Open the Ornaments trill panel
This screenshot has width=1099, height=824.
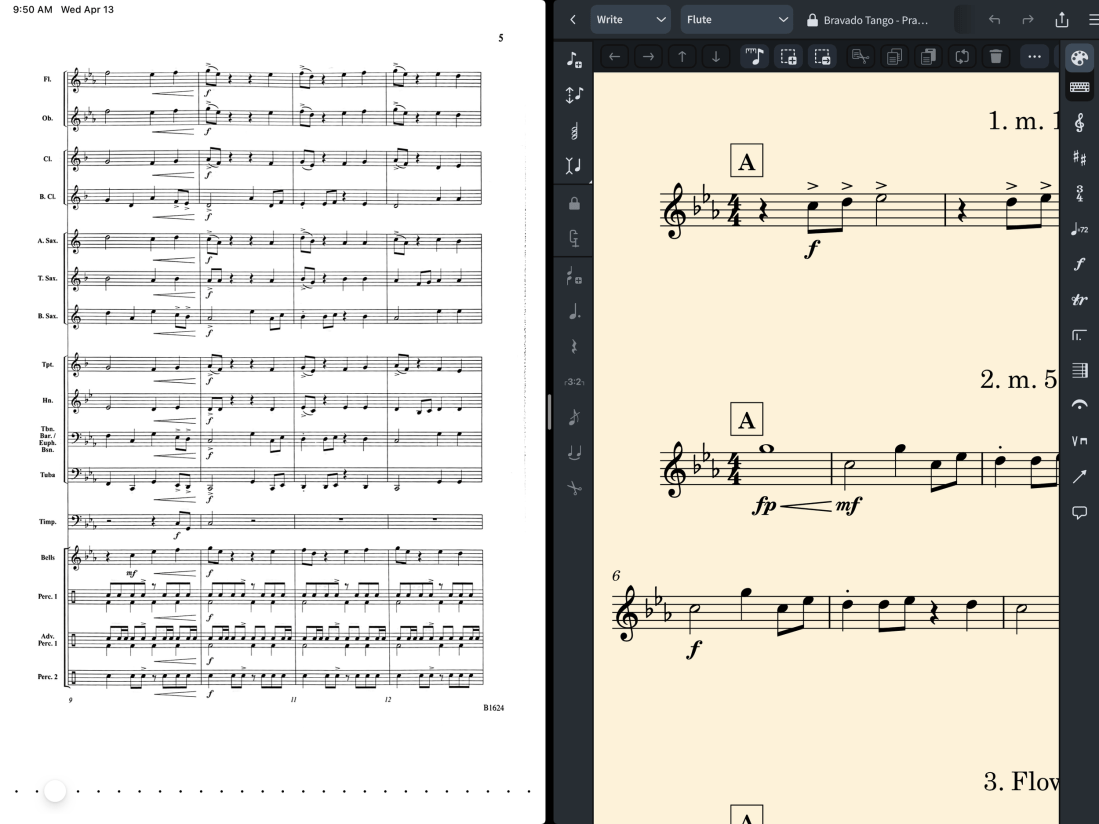[x=1079, y=300]
